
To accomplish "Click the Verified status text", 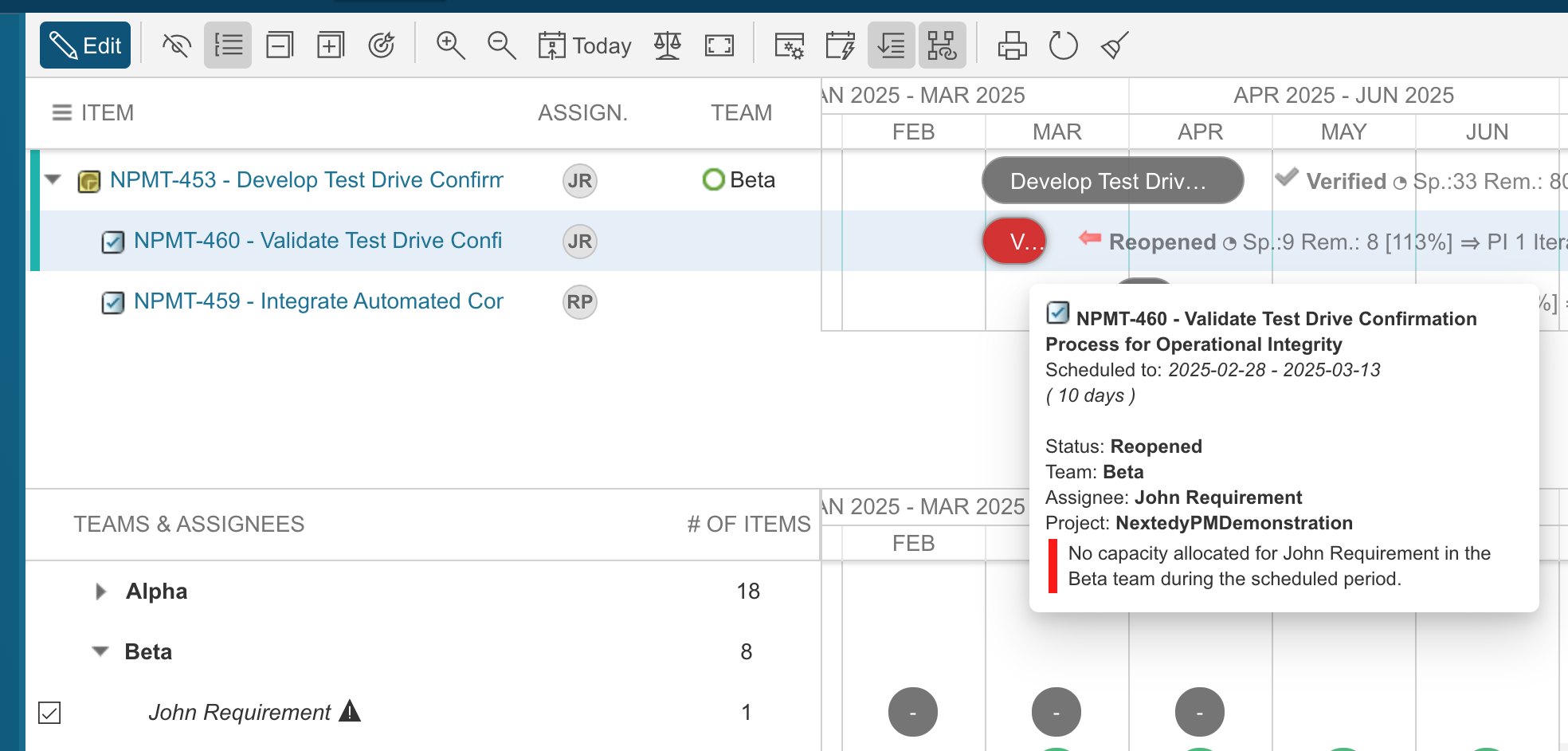I will point(1347,182).
